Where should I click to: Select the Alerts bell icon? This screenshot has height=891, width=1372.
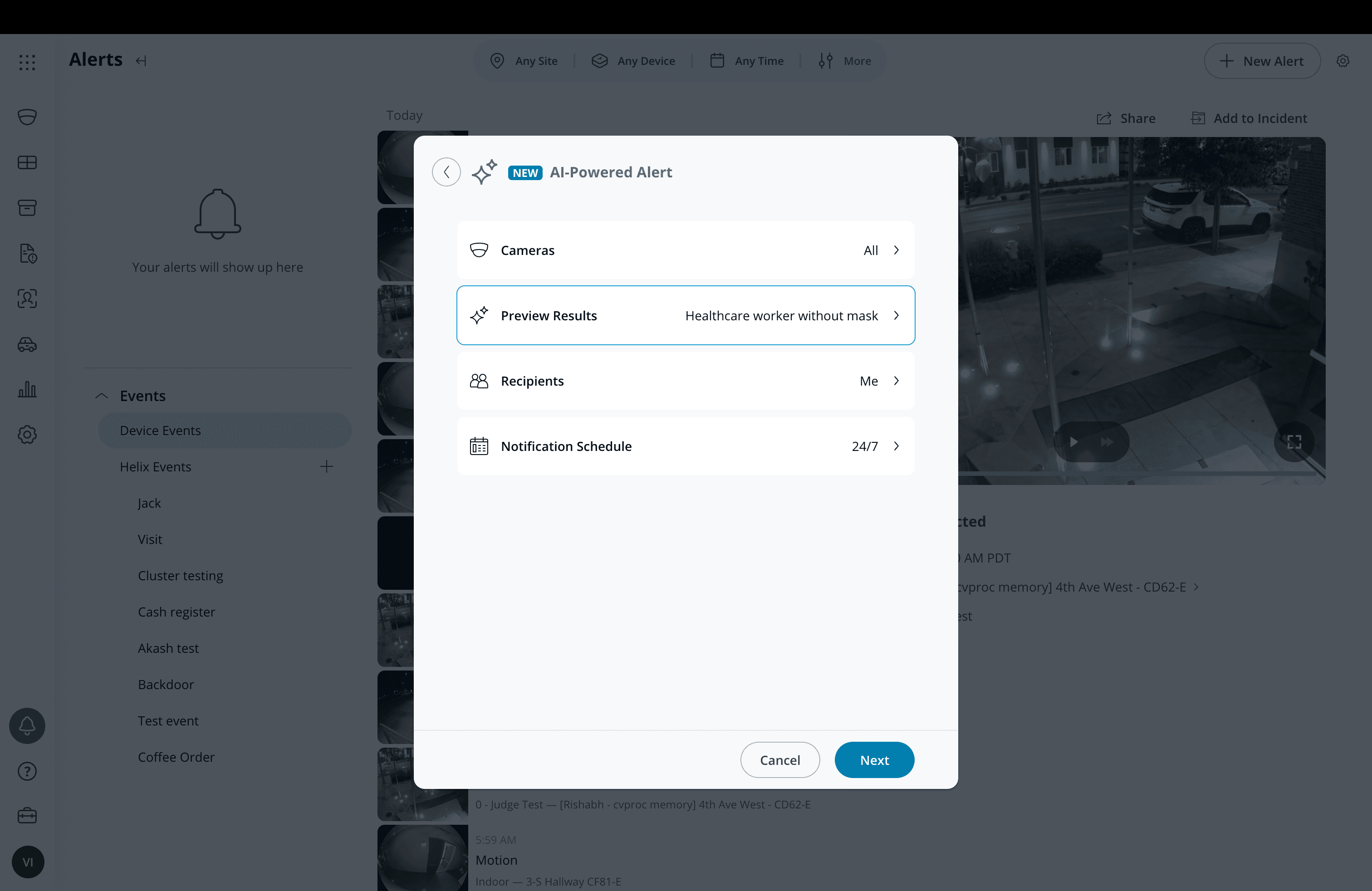coord(27,725)
